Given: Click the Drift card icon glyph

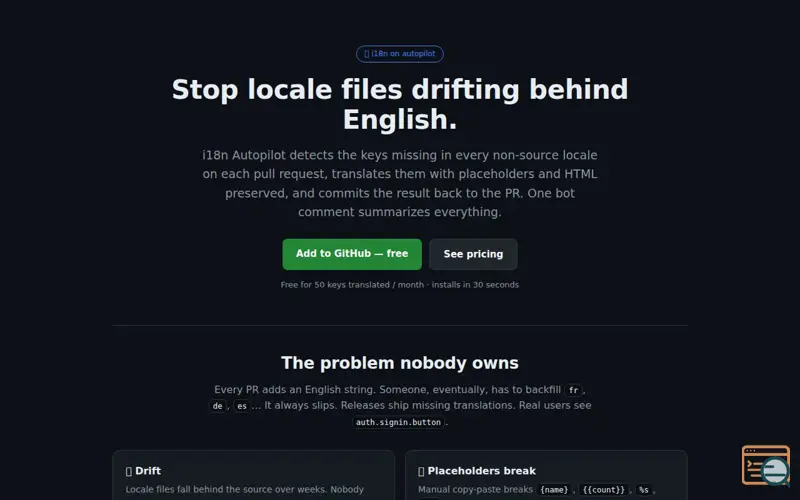Looking at the screenshot, I should [129, 471].
